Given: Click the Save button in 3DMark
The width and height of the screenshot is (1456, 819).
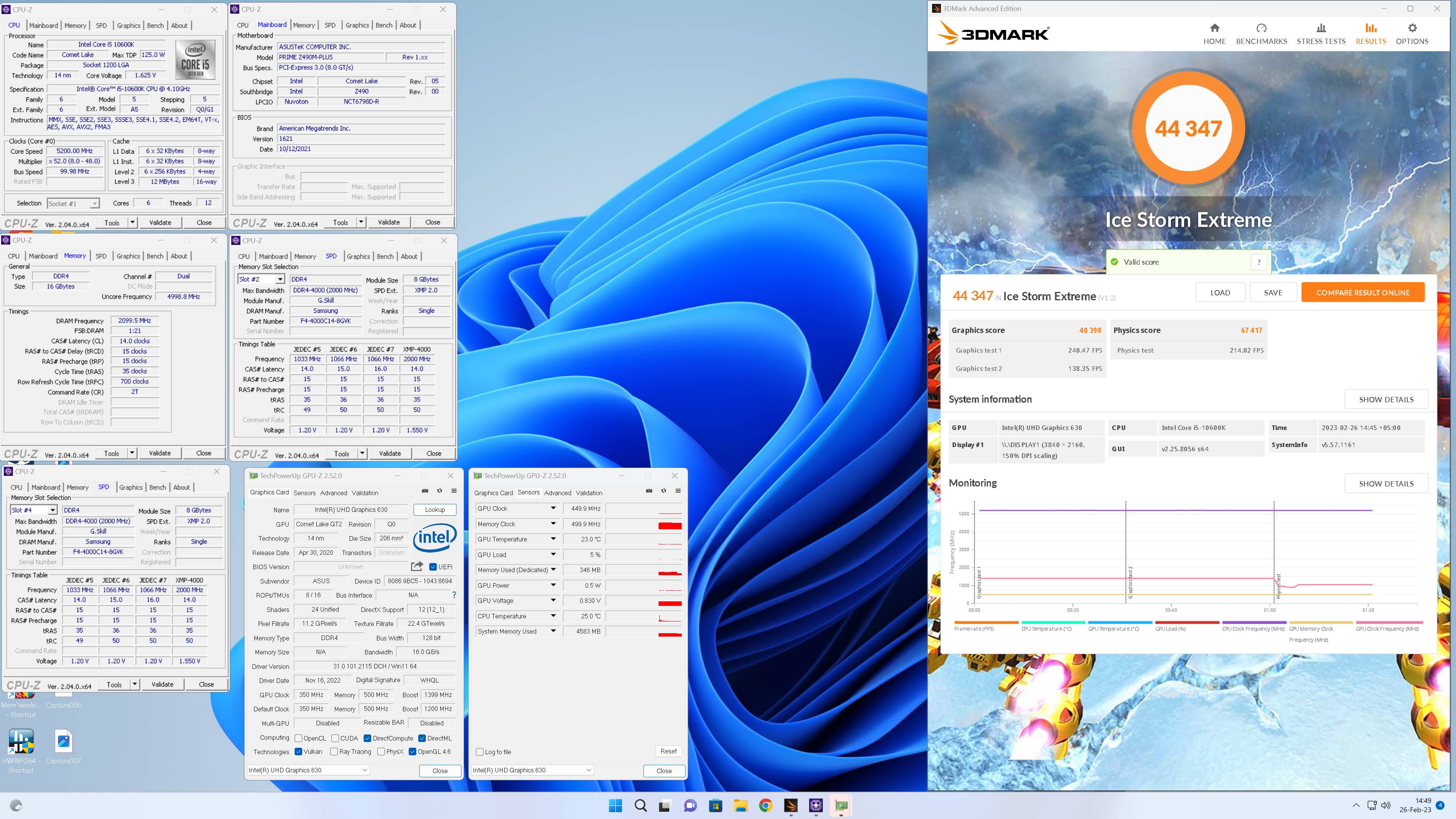Looking at the screenshot, I should (1273, 293).
